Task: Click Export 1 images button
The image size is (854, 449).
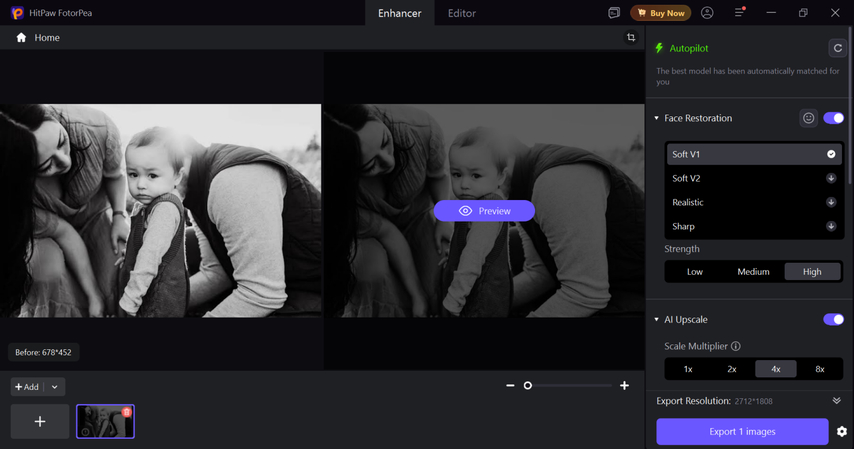Action: pyautogui.click(x=742, y=432)
